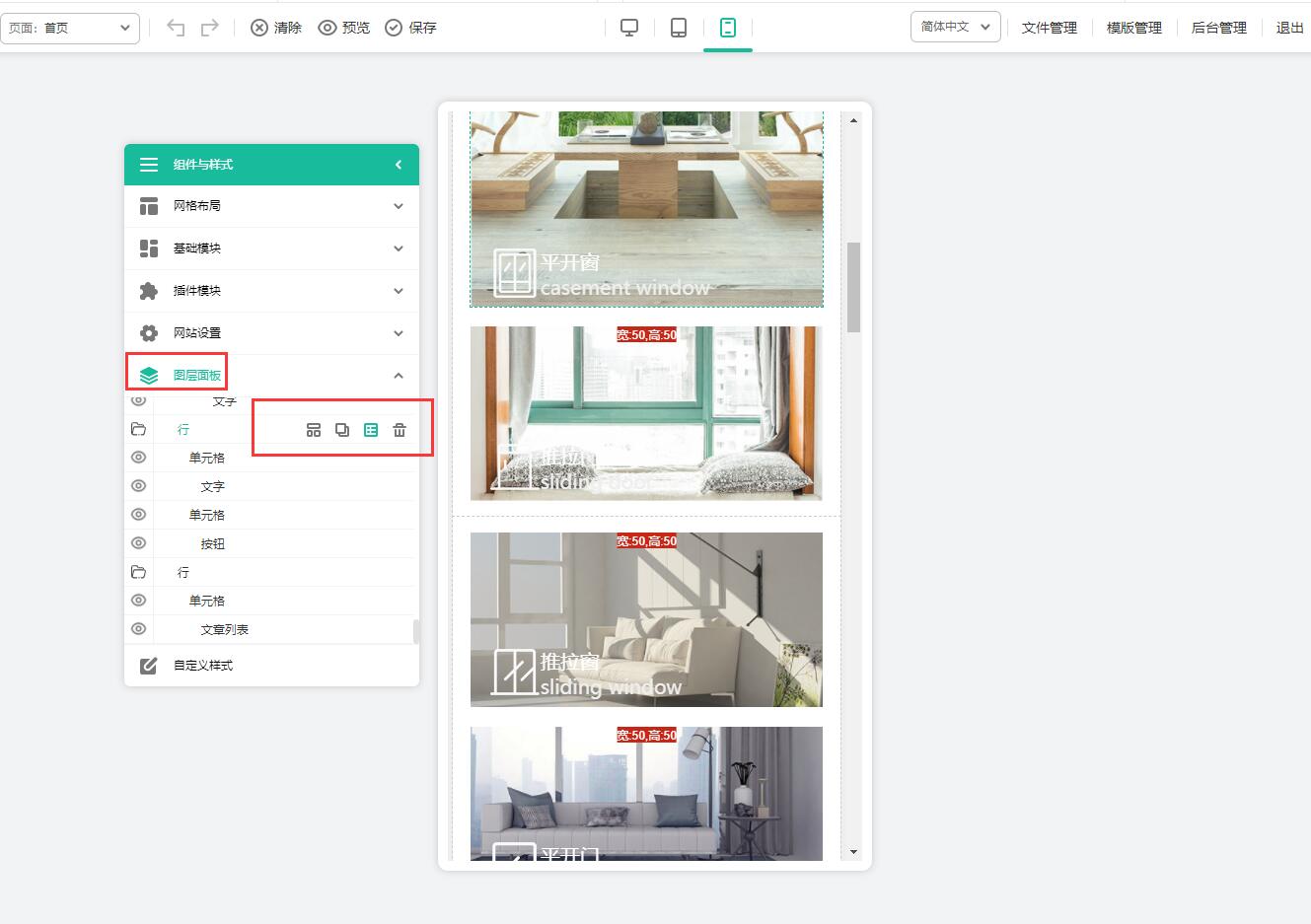
Task: Switch to desktop preview mode
Action: point(629,28)
